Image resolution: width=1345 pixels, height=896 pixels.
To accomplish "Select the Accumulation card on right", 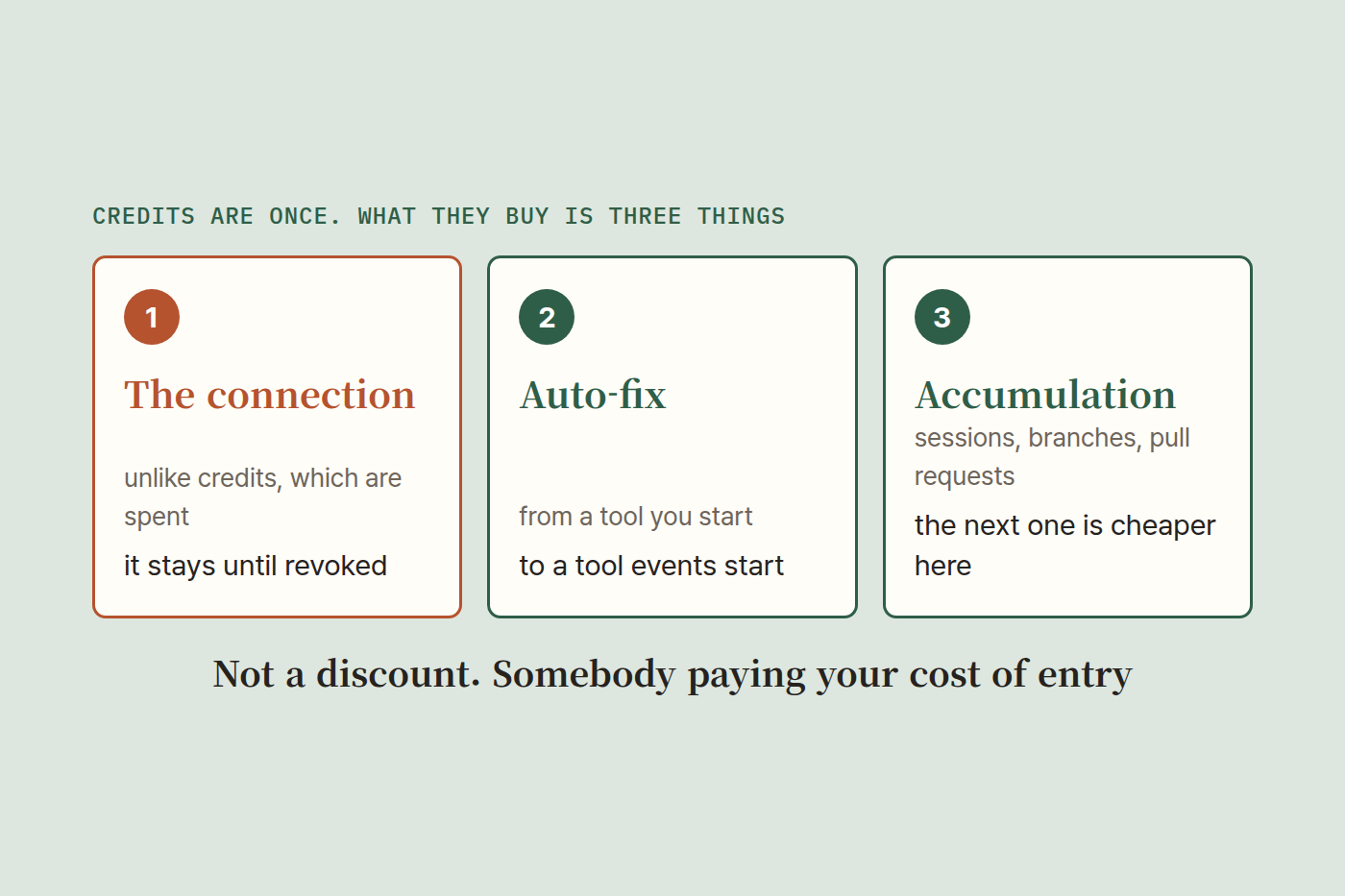I will (1067, 437).
